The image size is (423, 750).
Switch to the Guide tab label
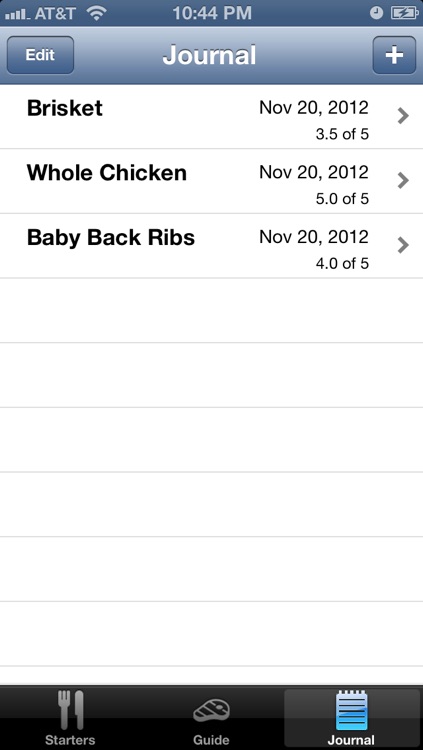tap(211, 739)
